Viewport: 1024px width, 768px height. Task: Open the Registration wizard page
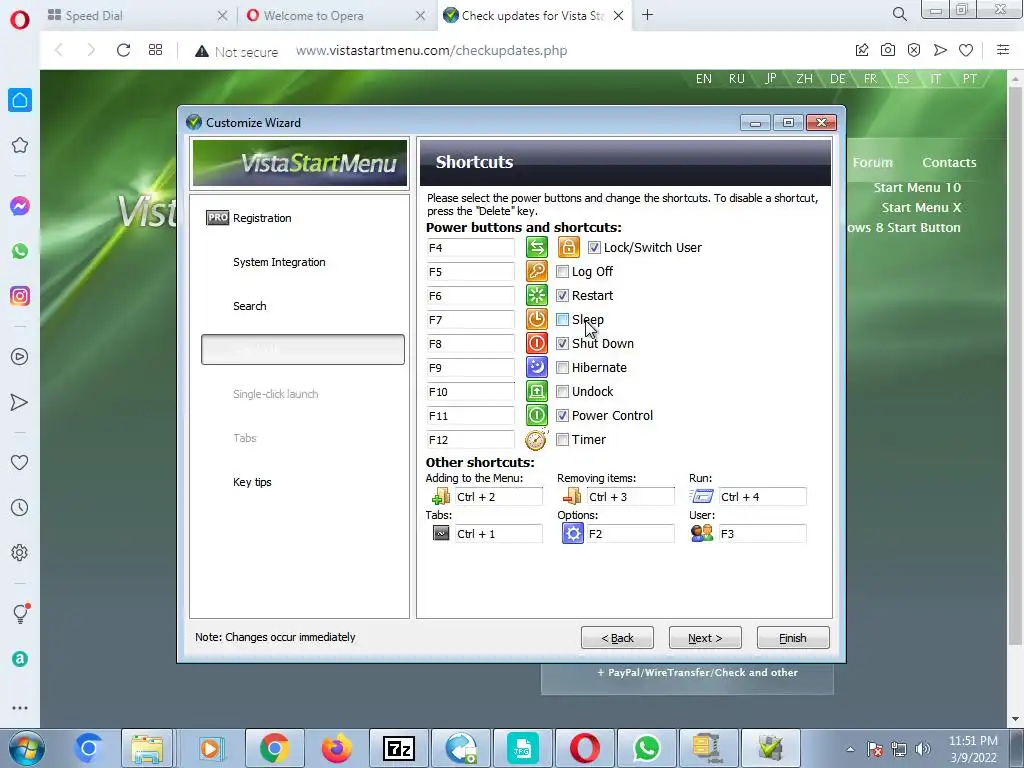pos(262,218)
